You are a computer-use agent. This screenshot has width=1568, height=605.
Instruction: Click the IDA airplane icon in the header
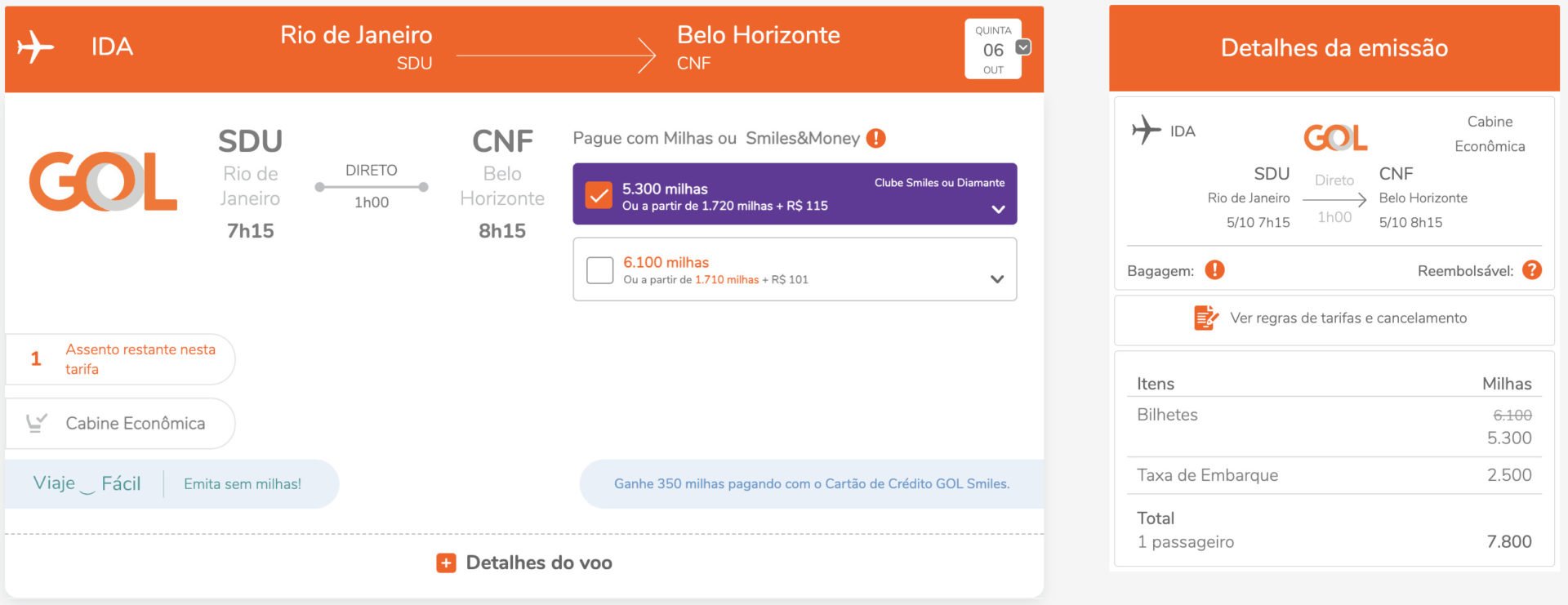35,47
